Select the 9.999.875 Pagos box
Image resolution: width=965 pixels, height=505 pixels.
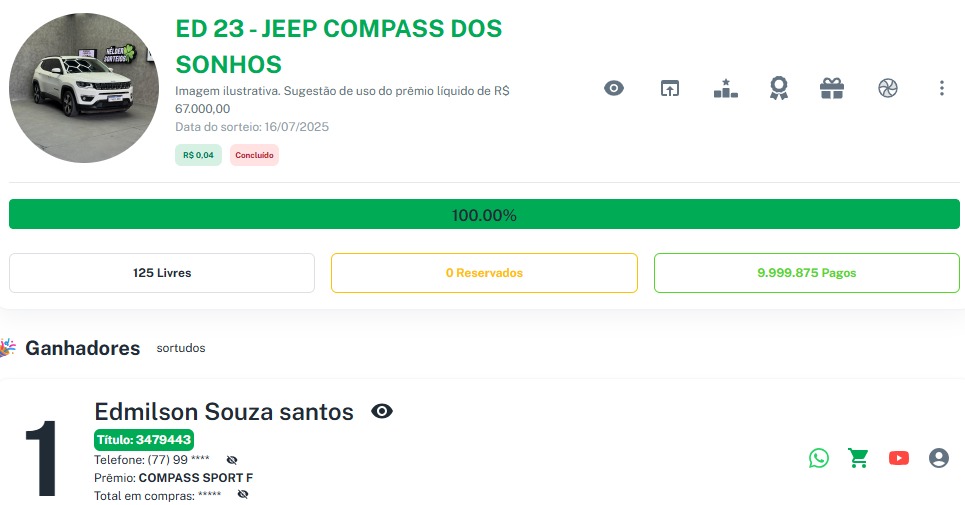(806, 273)
